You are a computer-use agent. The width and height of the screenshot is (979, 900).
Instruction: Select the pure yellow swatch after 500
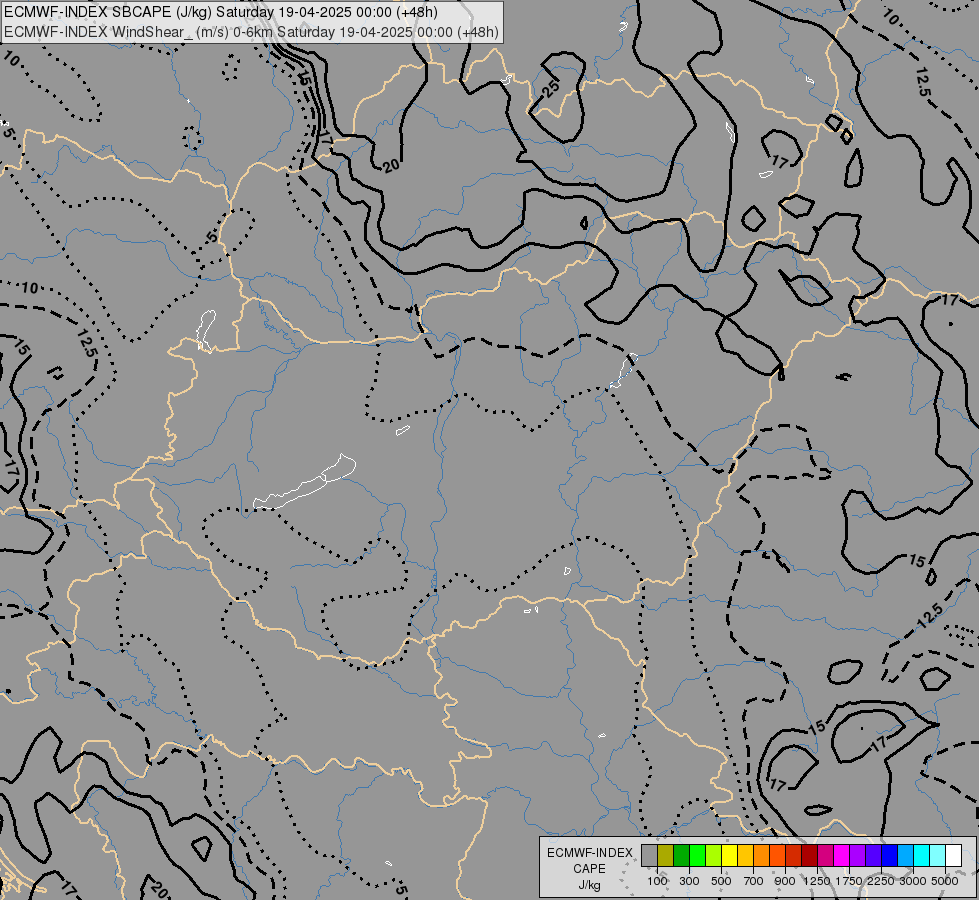click(729, 856)
